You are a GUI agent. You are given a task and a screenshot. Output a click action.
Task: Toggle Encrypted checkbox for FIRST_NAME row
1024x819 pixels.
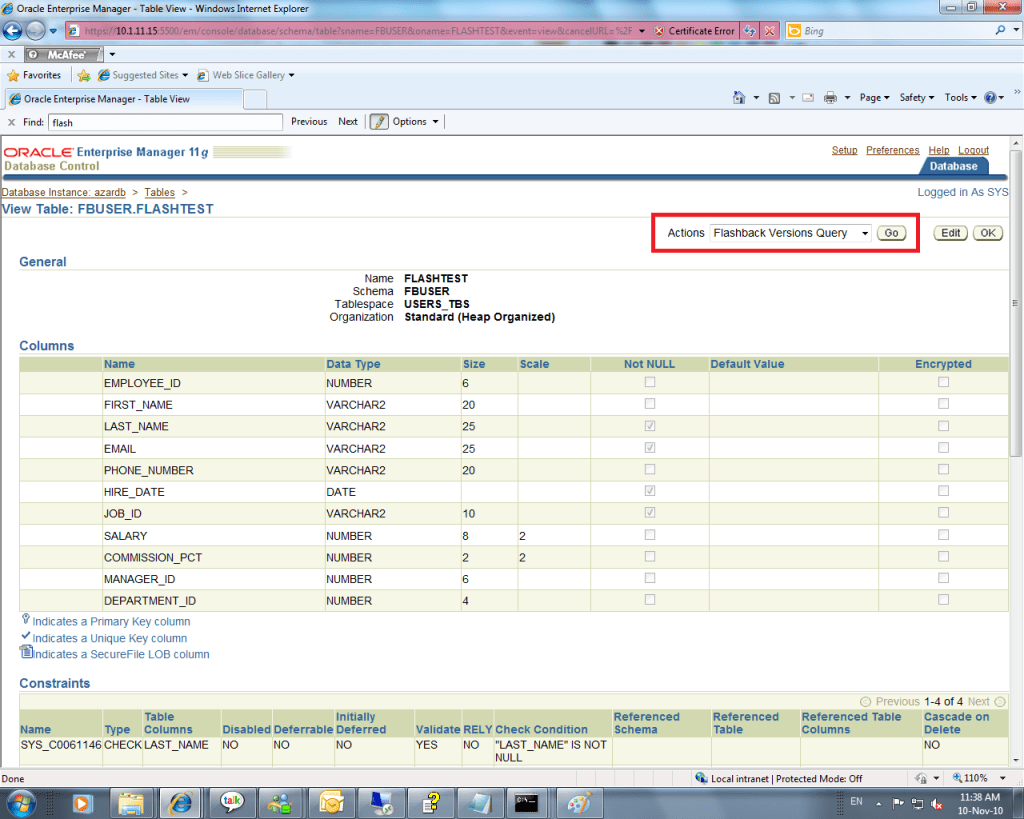point(943,405)
